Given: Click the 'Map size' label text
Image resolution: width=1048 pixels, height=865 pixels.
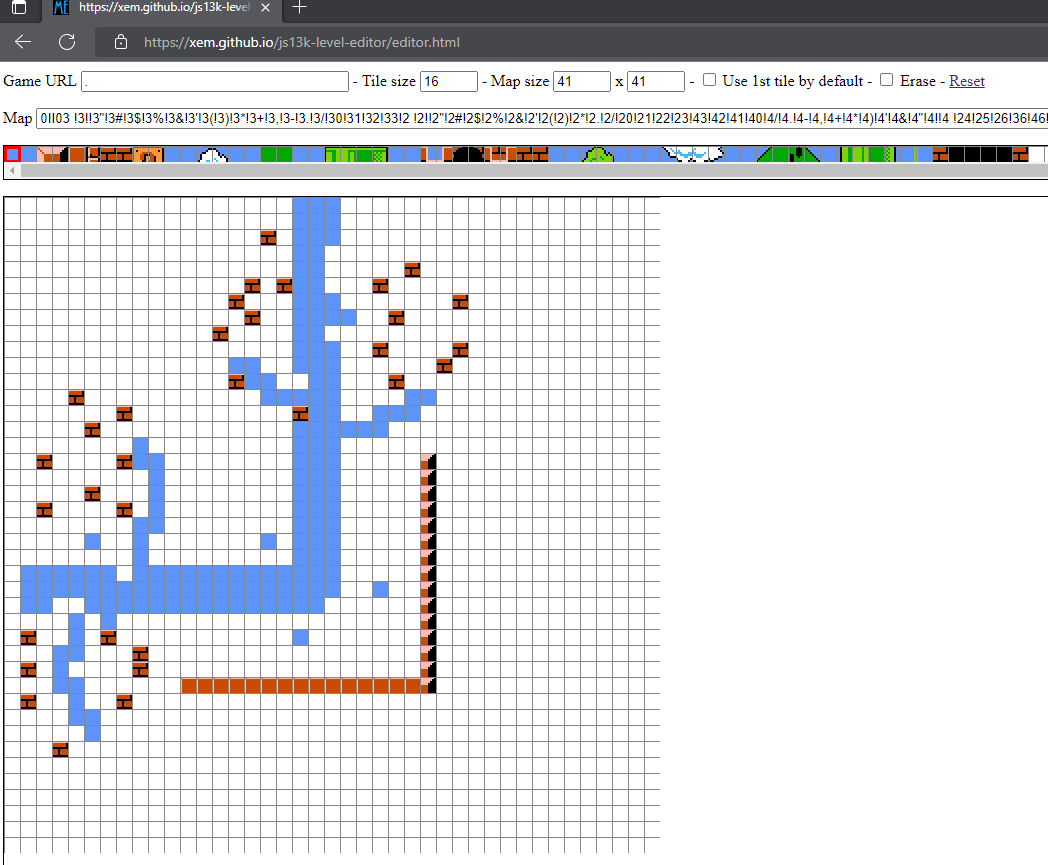Looking at the screenshot, I should click(520, 81).
